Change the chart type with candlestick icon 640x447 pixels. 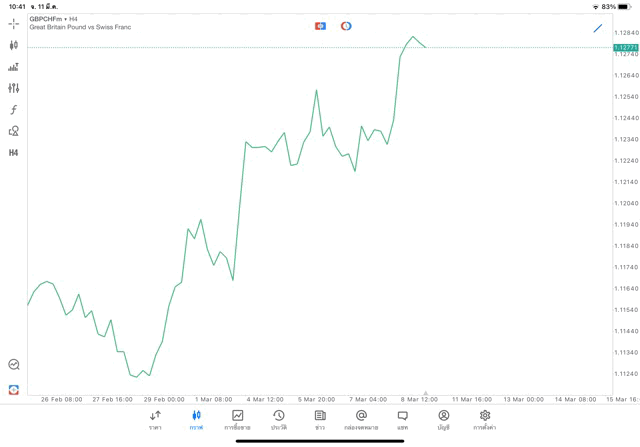[14, 45]
